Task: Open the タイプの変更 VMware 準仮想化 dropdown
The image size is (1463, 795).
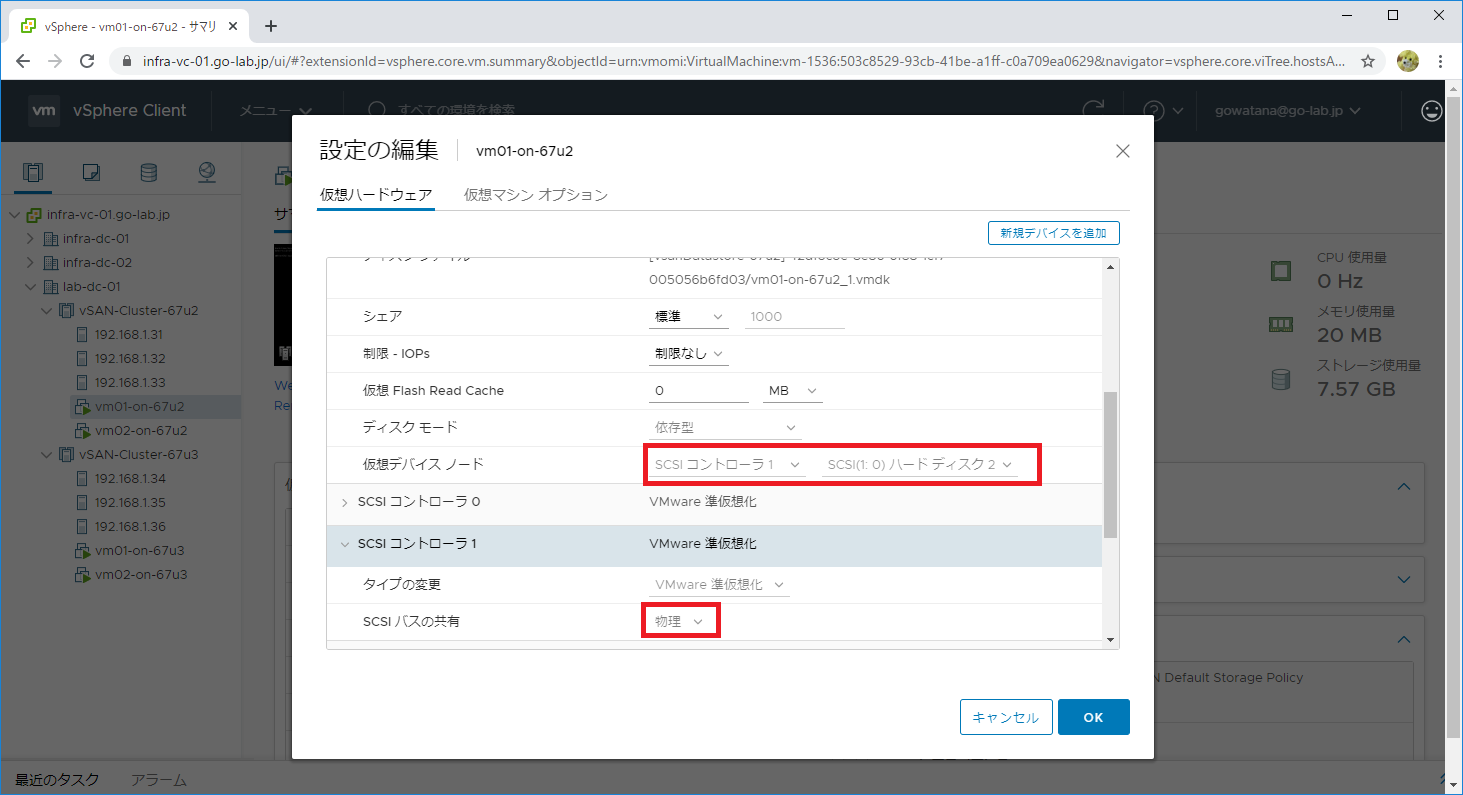Action: (x=719, y=584)
